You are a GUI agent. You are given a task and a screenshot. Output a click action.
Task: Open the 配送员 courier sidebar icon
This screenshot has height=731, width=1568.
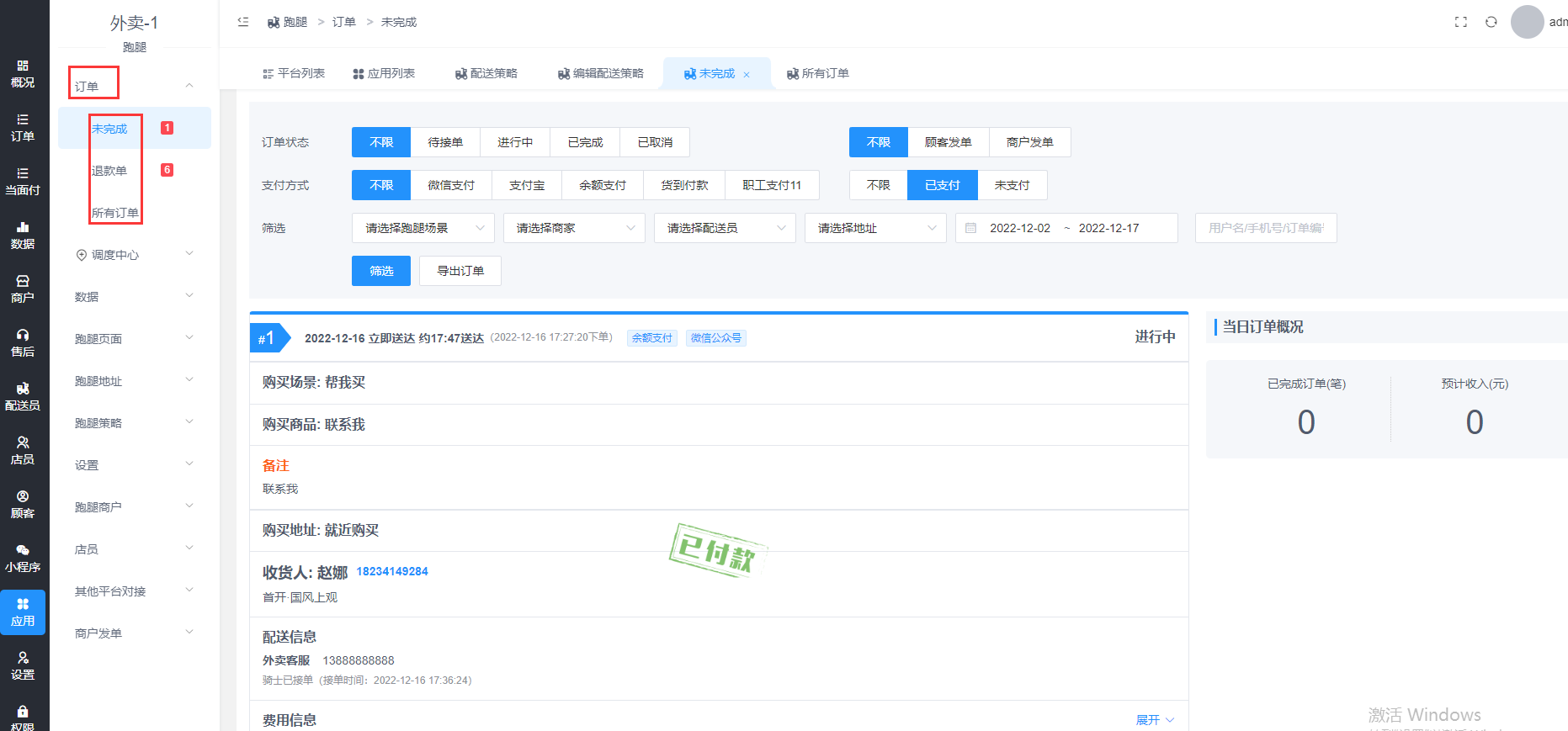[x=23, y=397]
